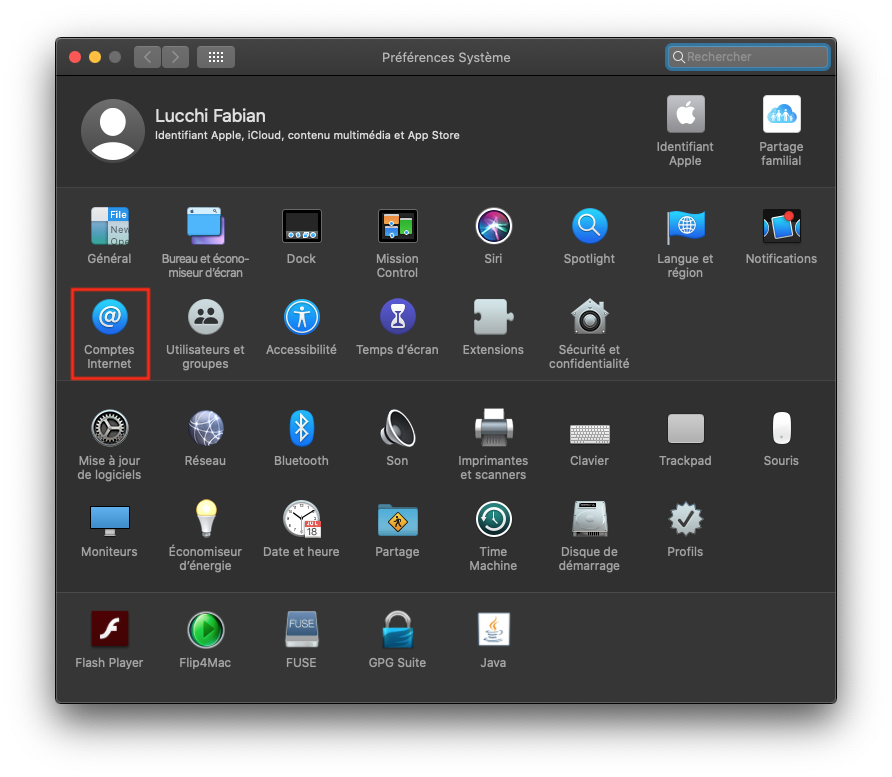
Task: Click the Identifiant Apple icon
Action: 685,115
